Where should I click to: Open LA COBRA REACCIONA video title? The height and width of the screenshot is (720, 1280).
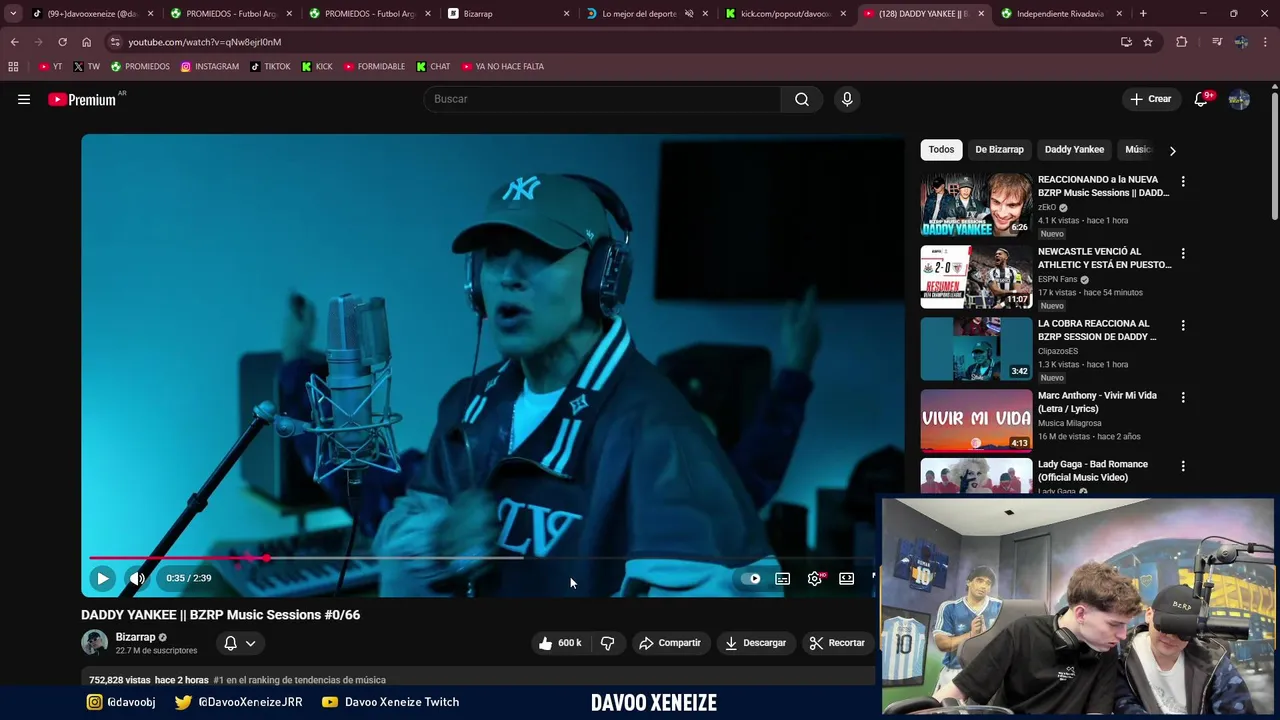click(1097, 330)
